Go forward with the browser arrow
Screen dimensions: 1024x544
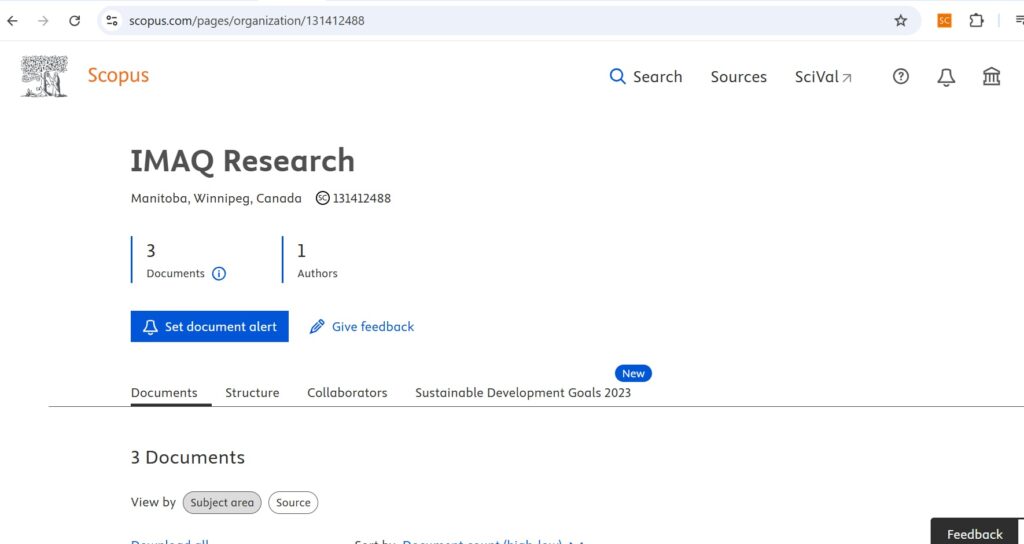click(x=43, y=21)
